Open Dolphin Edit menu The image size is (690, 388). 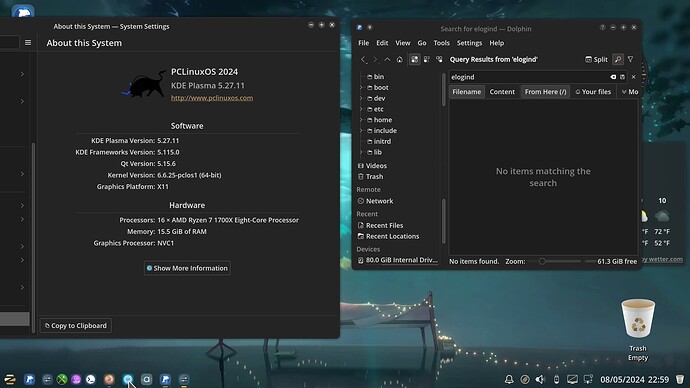[x=382, y=43]
